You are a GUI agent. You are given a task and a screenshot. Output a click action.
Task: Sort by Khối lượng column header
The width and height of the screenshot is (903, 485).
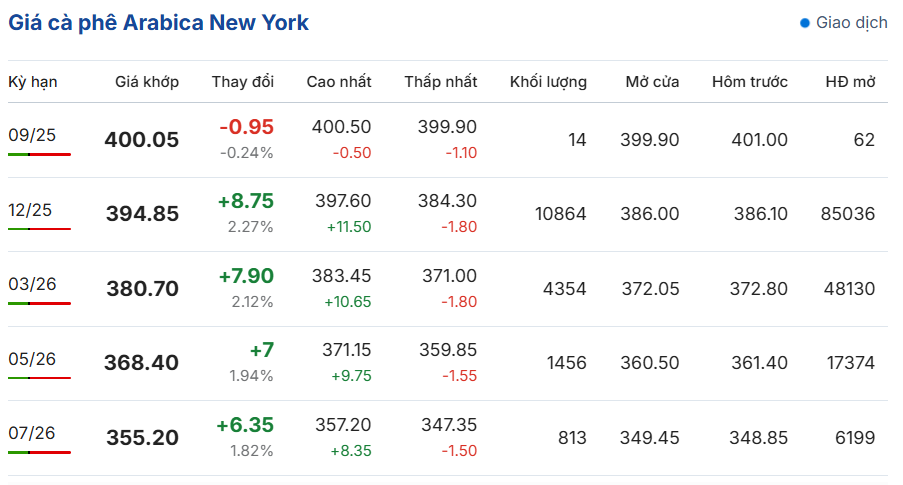(548, 82)
